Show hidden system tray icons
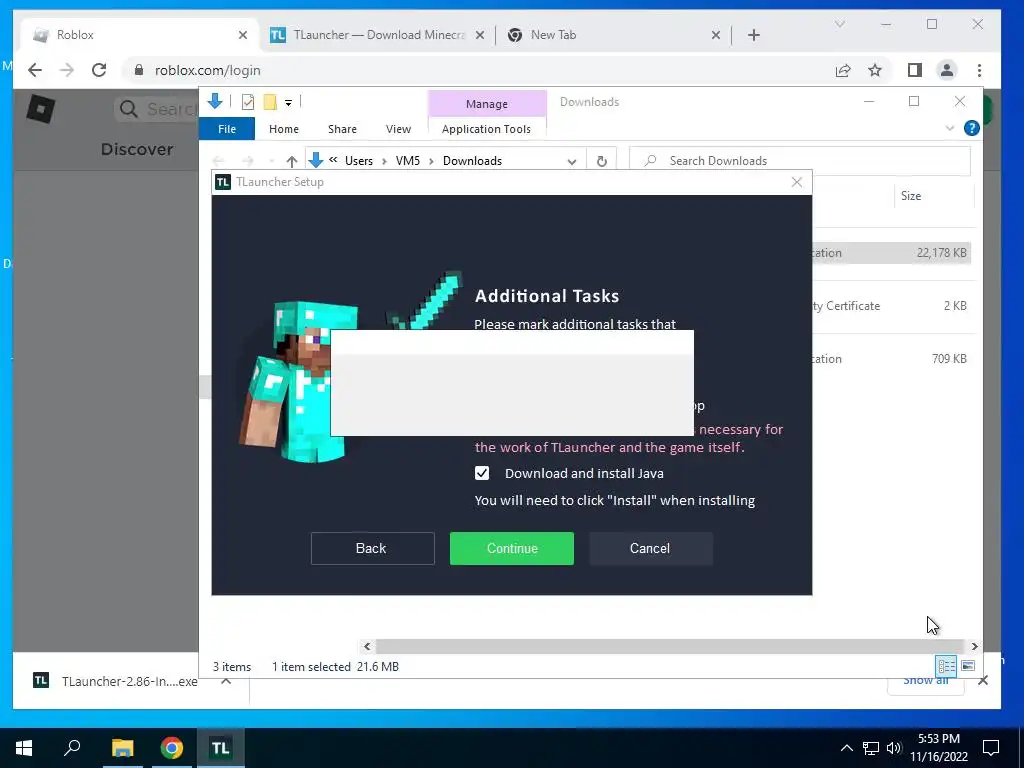The height and width of the screenshot is (768, 1024). pyautogui.click(x=846, y=748)
